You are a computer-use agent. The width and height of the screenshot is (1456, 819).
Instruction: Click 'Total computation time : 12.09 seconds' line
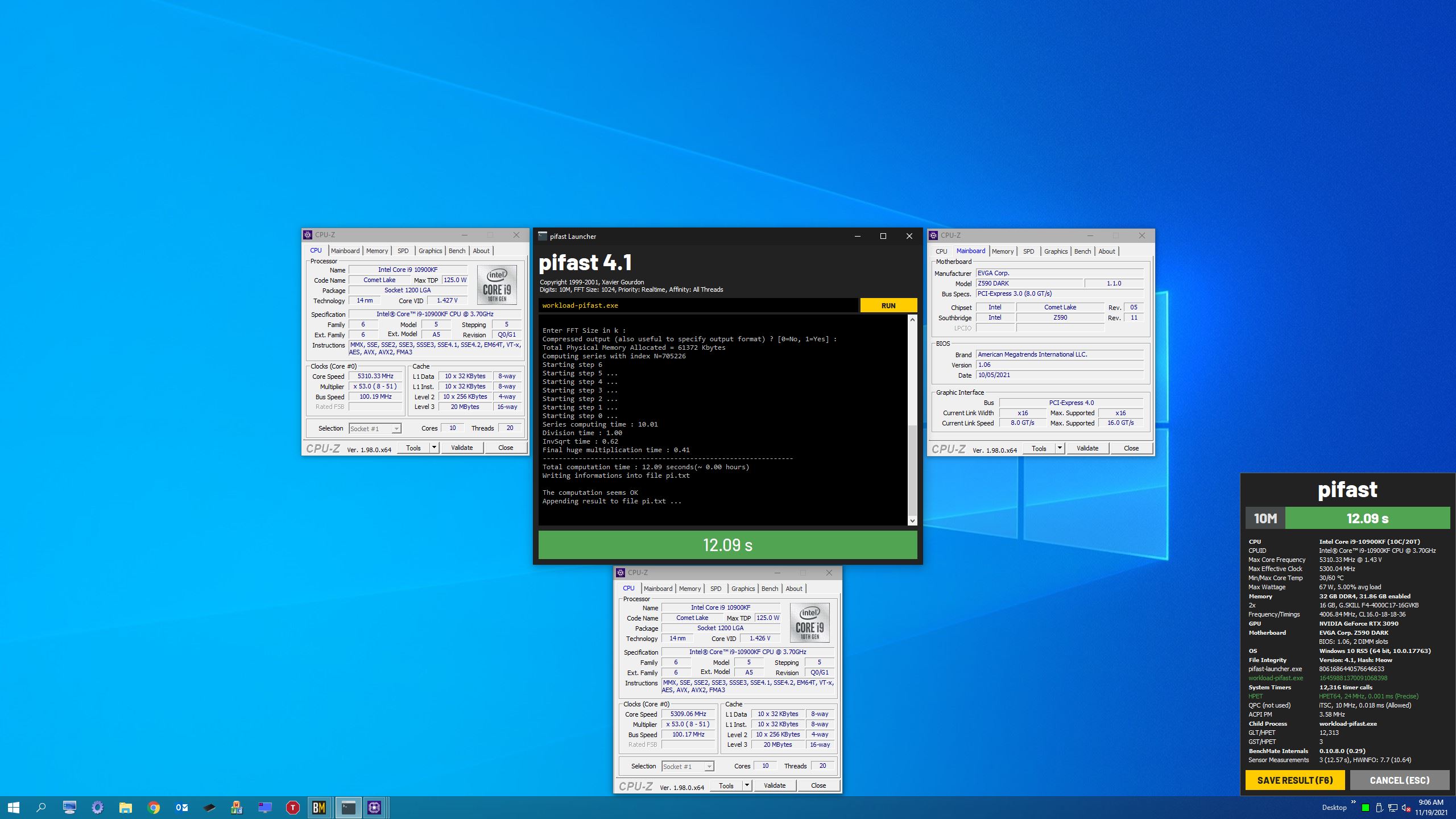pos(646,467)
